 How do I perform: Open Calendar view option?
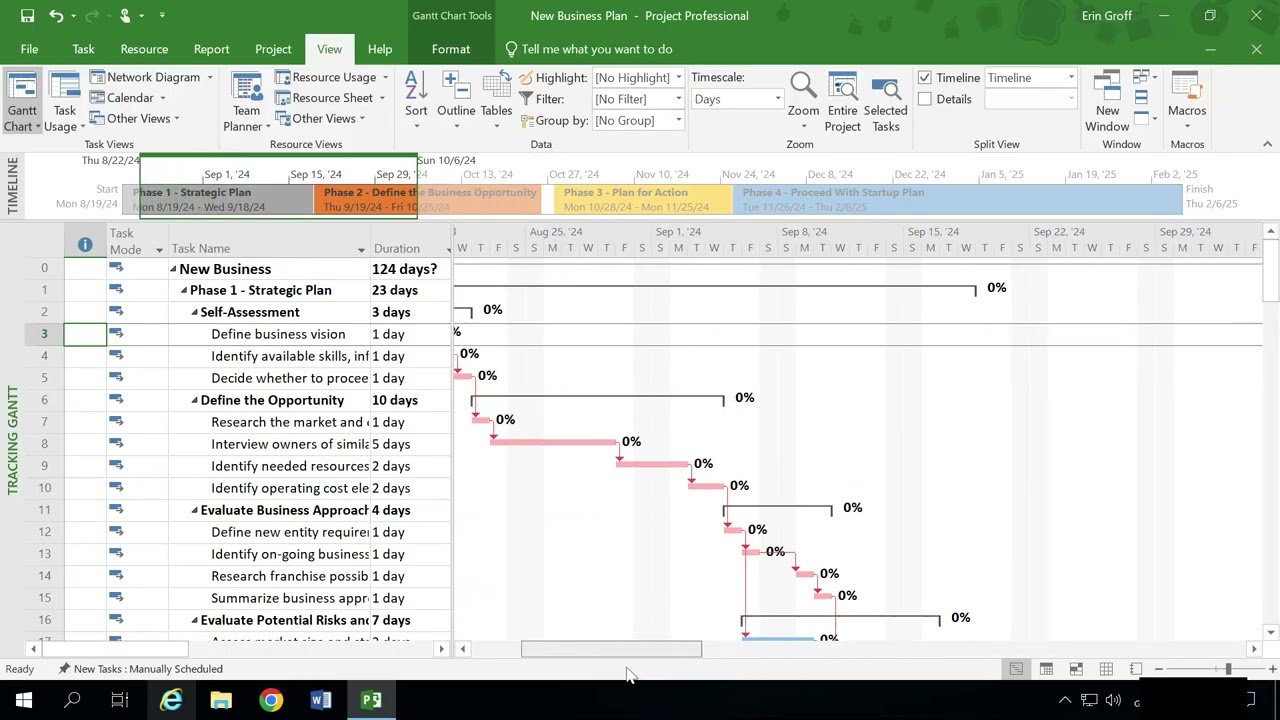click(x=128, y=98)
